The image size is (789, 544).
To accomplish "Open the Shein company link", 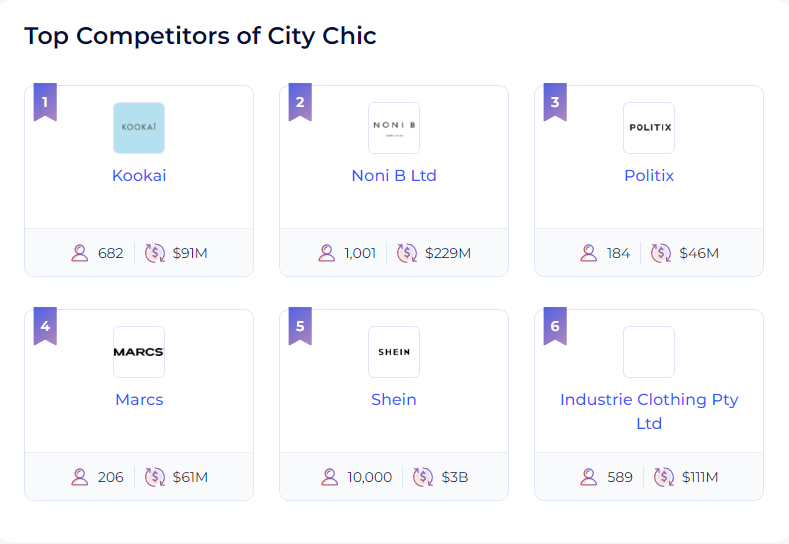I will [394, 399].
